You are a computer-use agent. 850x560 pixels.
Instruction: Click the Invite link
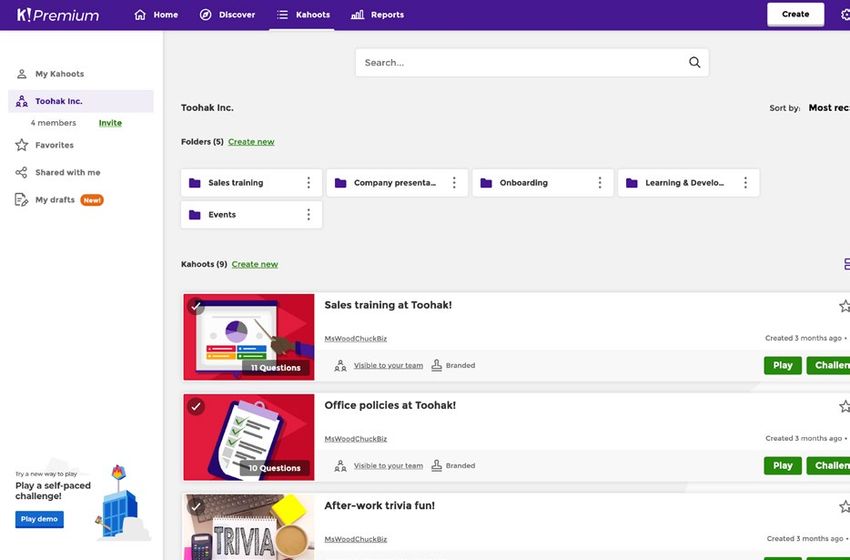[x=110, y=123]
